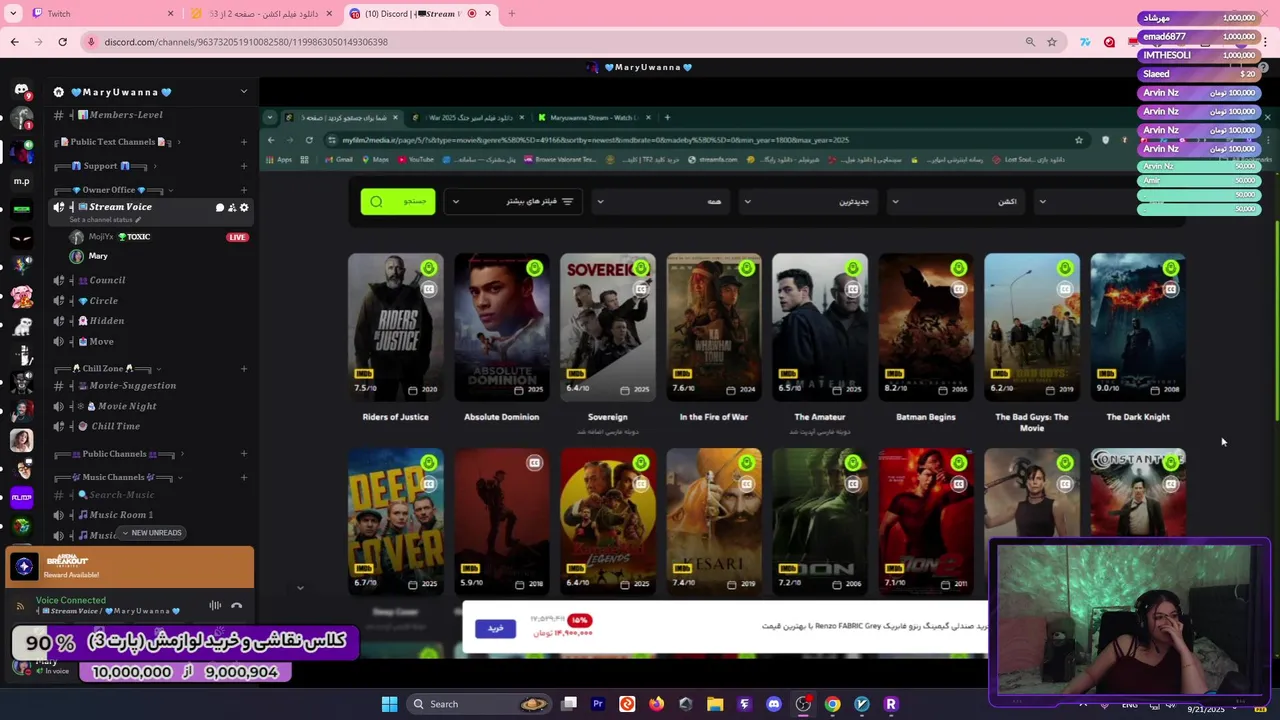Jump to NEW UNREADS
The width and height of the screenshot is (1280, 720).
click(x=151, y=533)
